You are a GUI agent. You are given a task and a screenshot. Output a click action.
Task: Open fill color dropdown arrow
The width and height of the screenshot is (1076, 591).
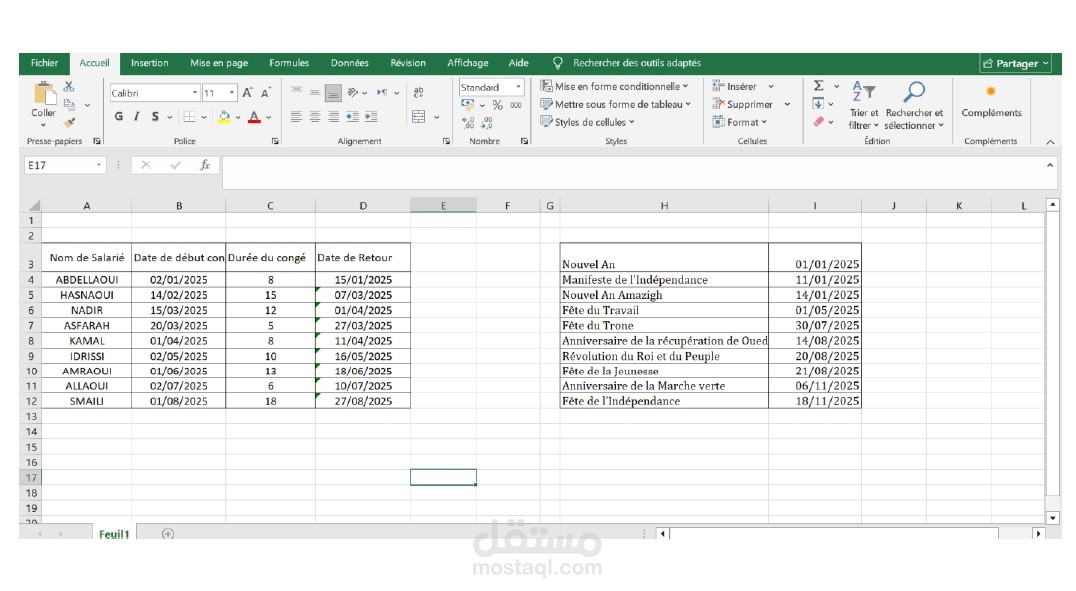[x=238, y=117]
